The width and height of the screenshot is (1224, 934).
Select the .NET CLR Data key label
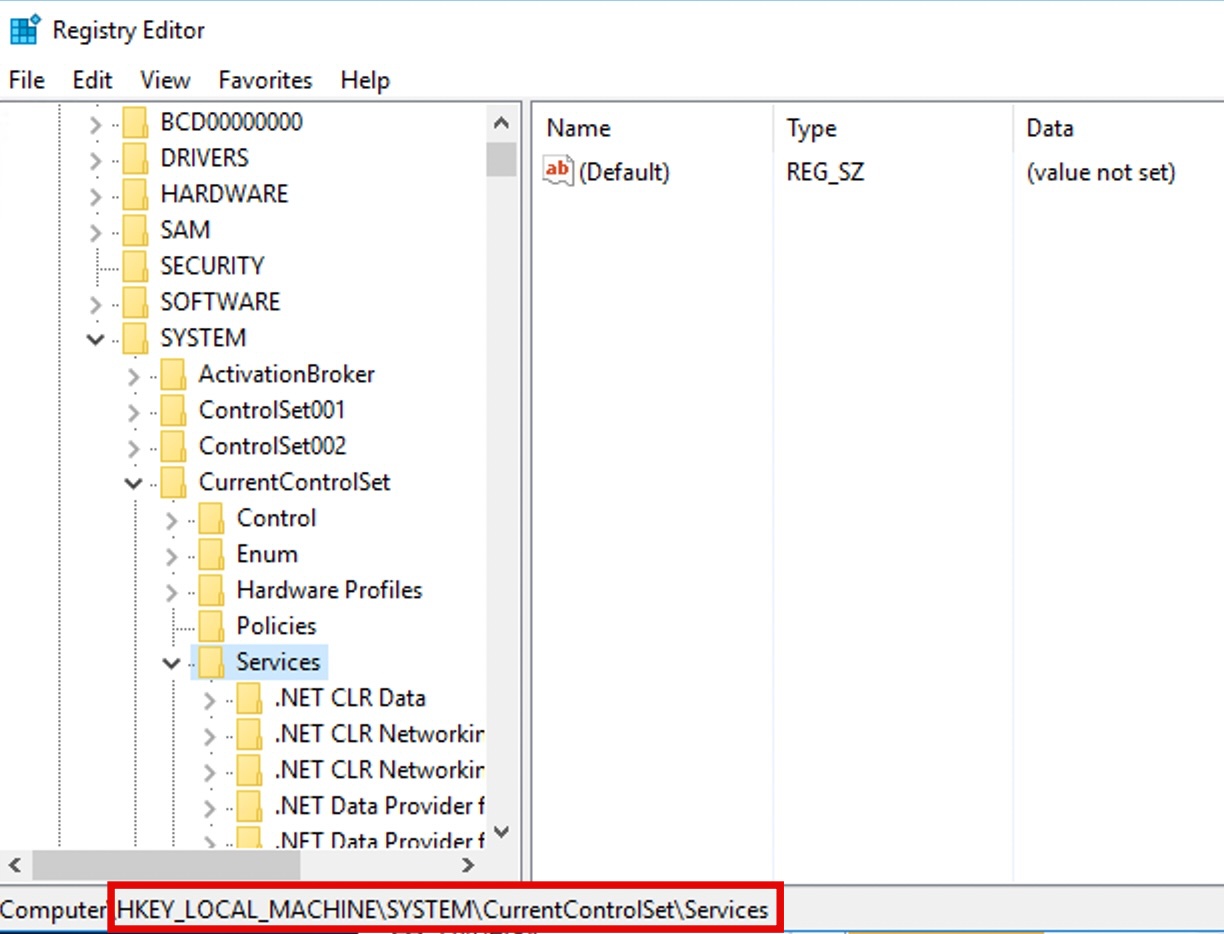[350, 698]
